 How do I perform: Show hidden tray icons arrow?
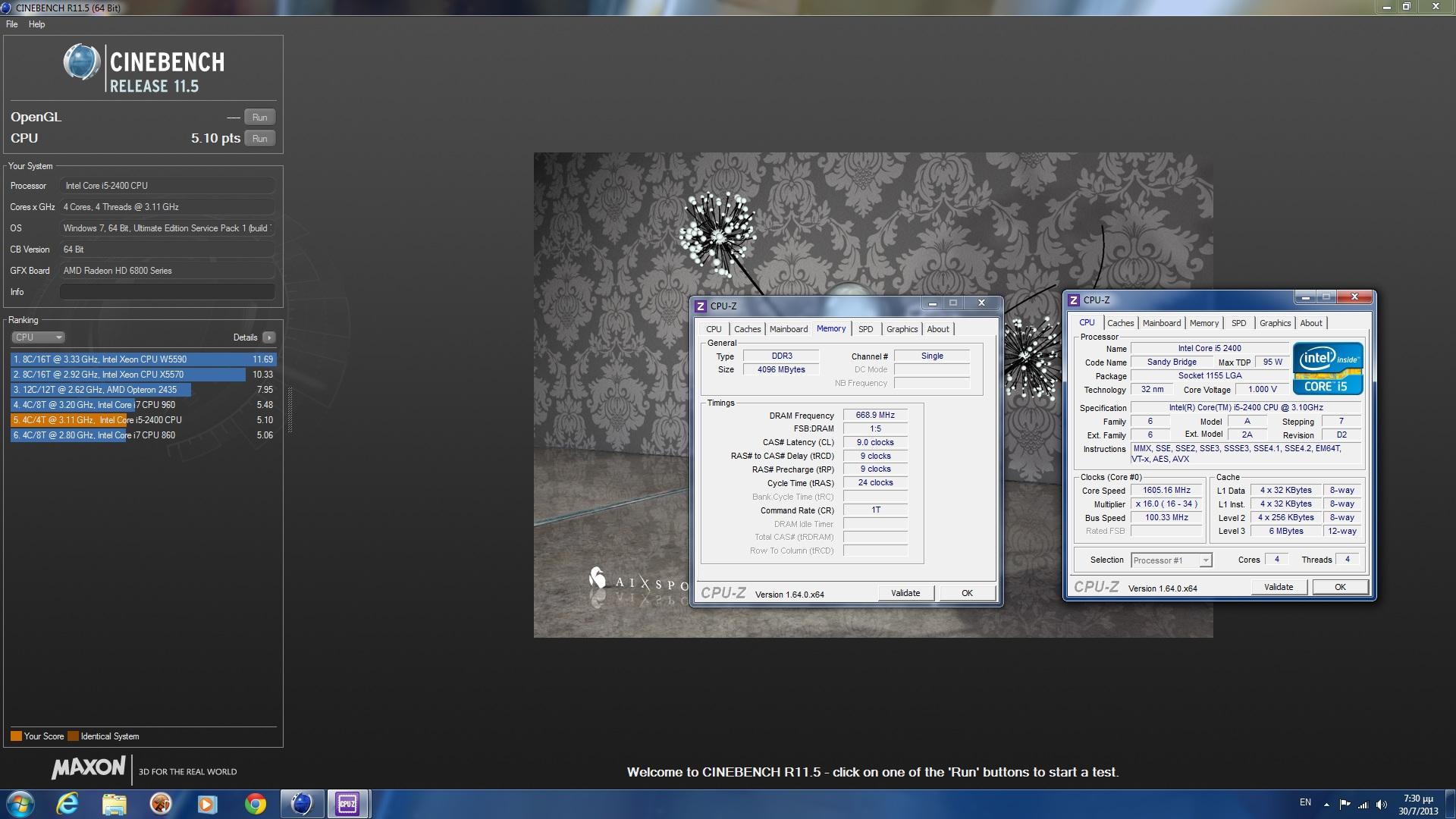pyautogui.click(x=1326, y=804)
